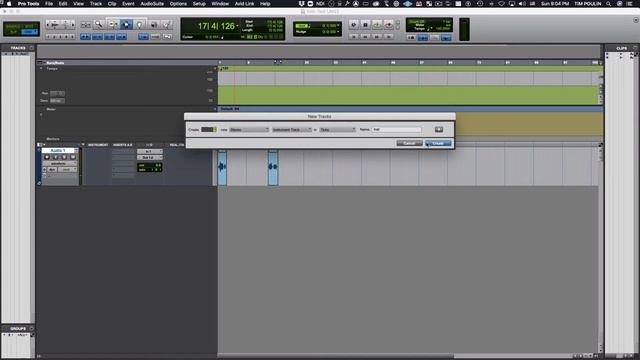The image size is (640, 360).
Task: Open the Track menu
Action: click(96, 4)
